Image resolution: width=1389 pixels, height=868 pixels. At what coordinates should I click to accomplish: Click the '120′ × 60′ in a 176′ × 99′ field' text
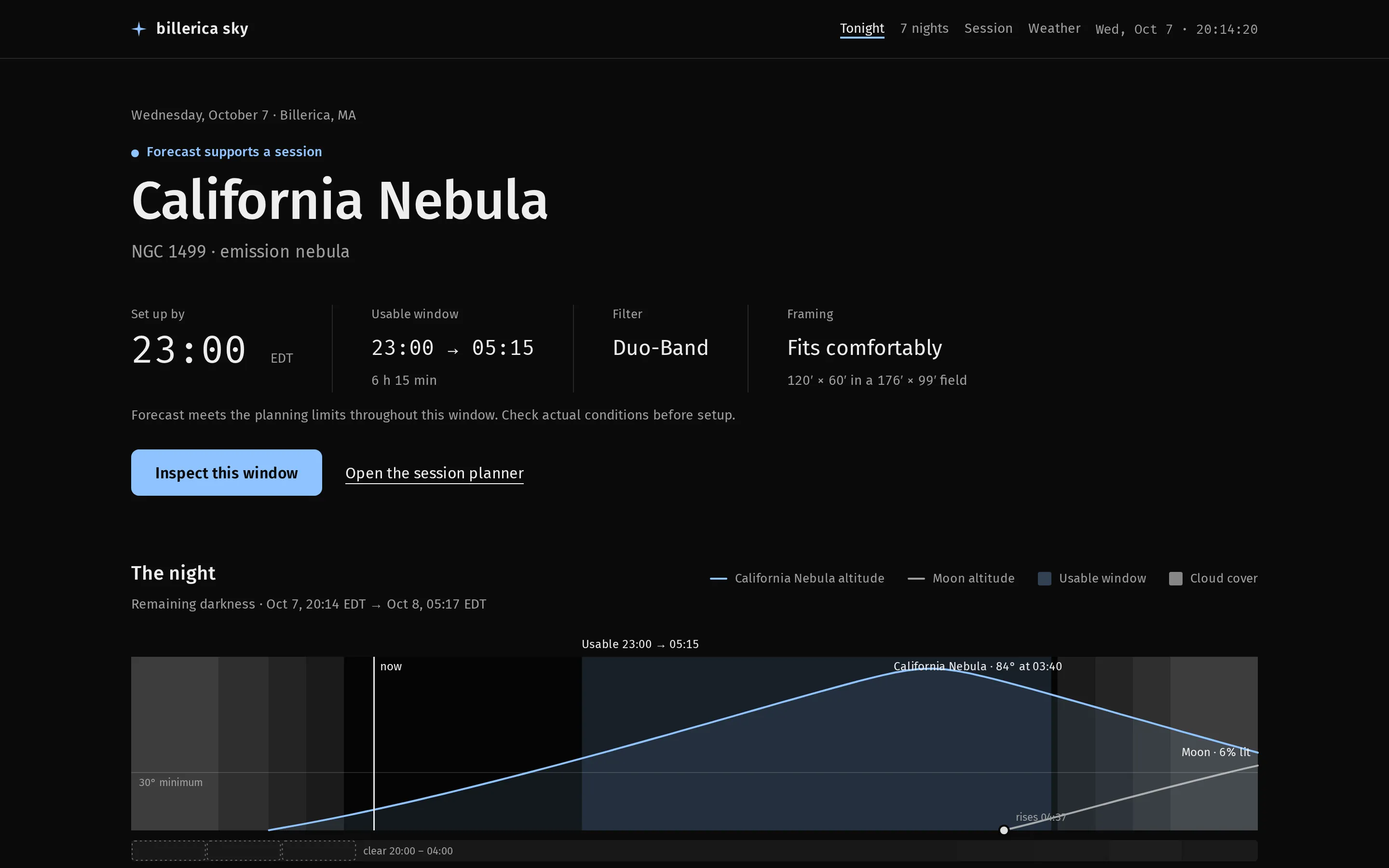coord(876,380)
